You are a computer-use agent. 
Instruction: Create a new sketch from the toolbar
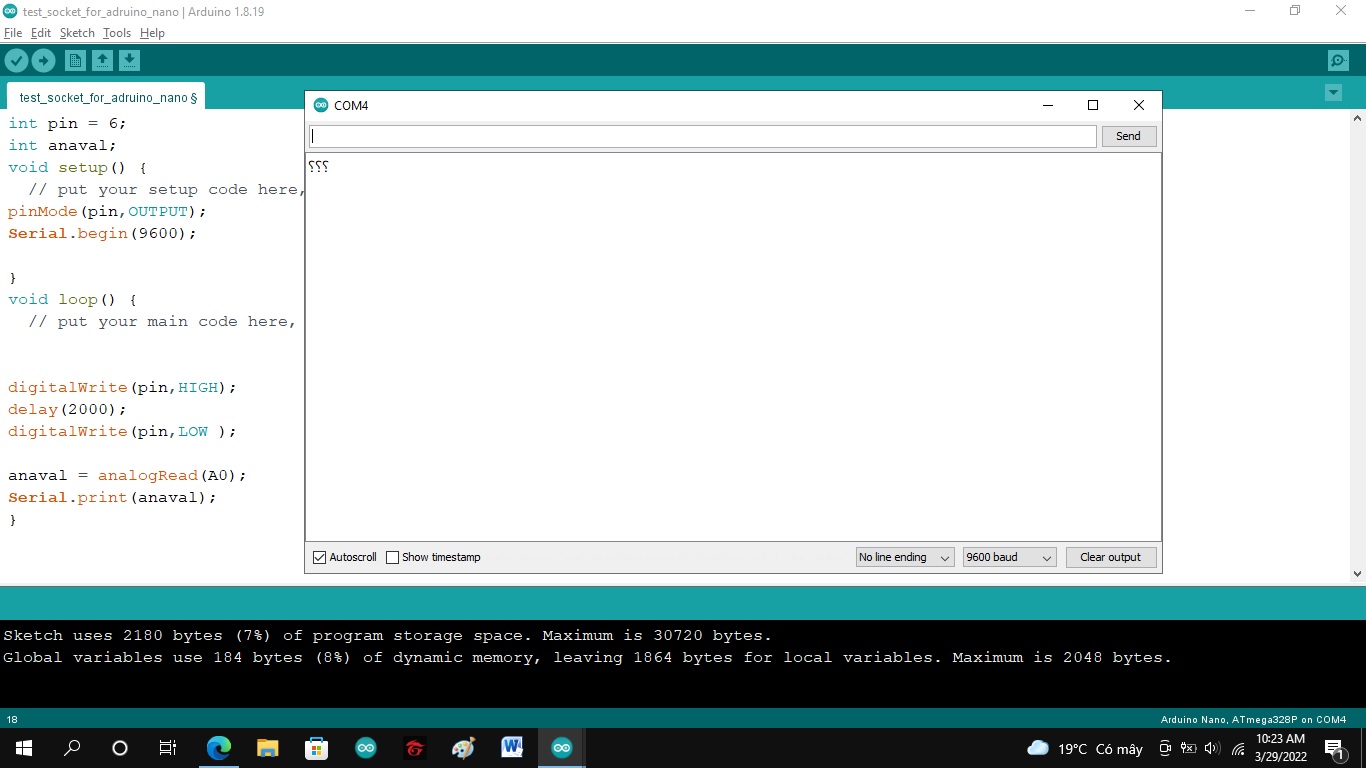tap(75, 60)
